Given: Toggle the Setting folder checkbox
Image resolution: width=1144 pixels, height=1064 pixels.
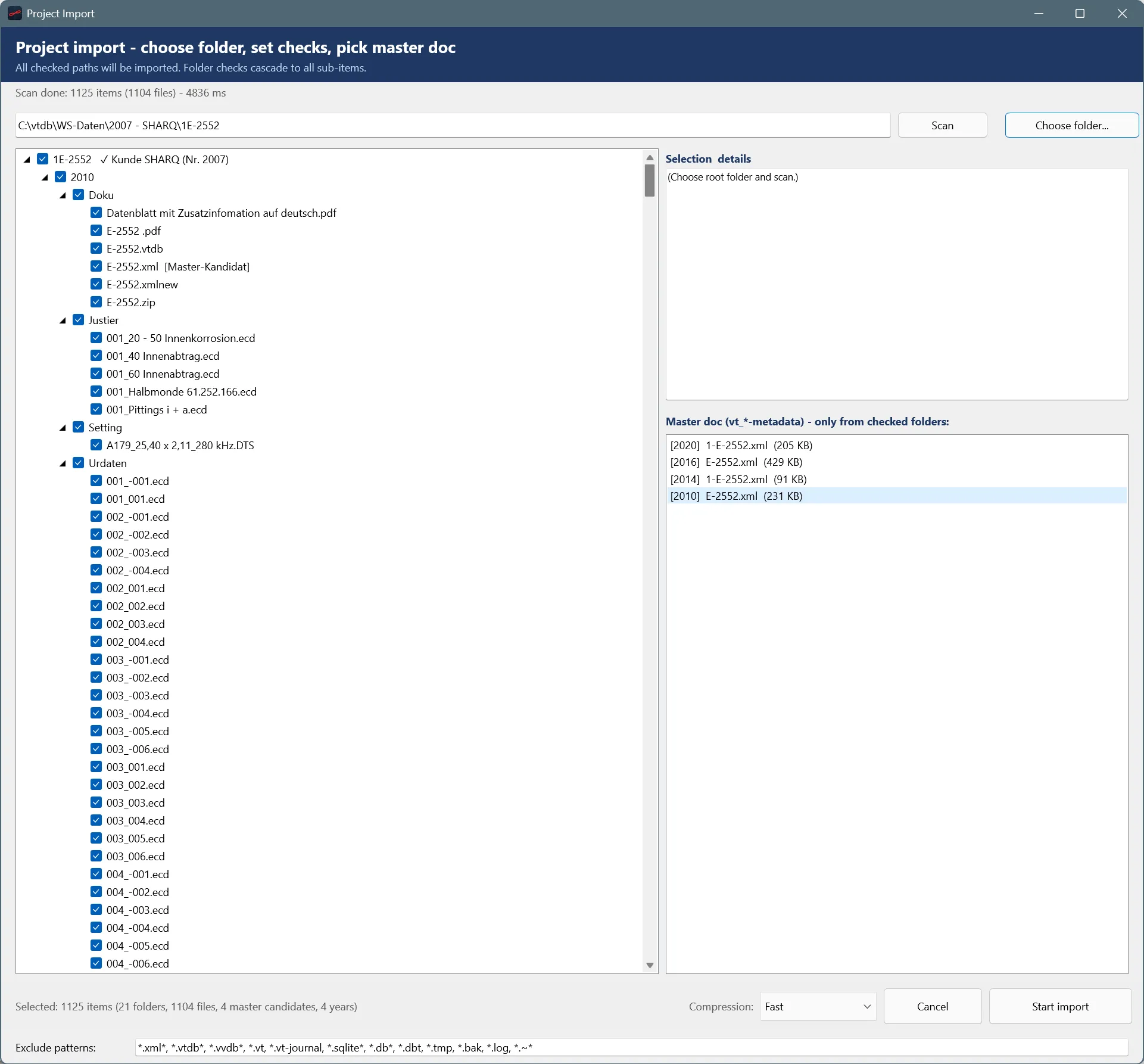Looking at the screenshot, I should click(x=78, y=427).
